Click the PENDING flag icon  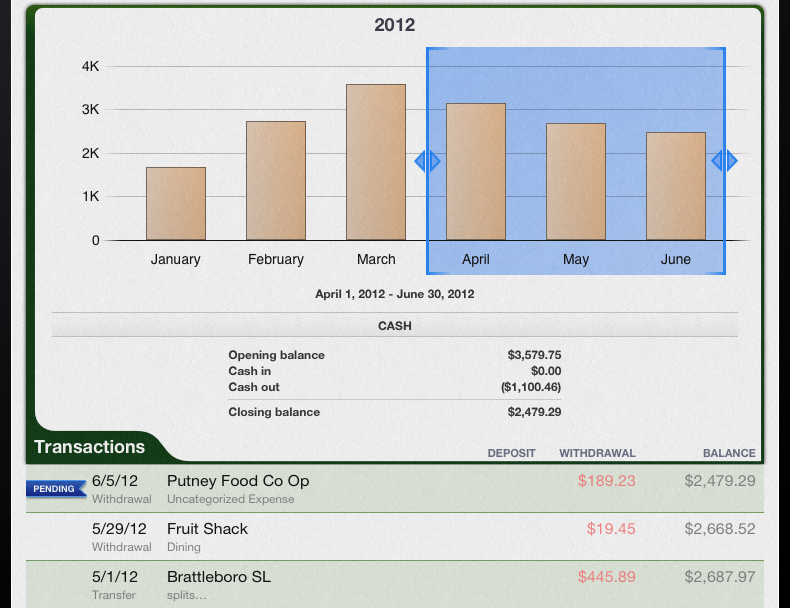point(54,489)
